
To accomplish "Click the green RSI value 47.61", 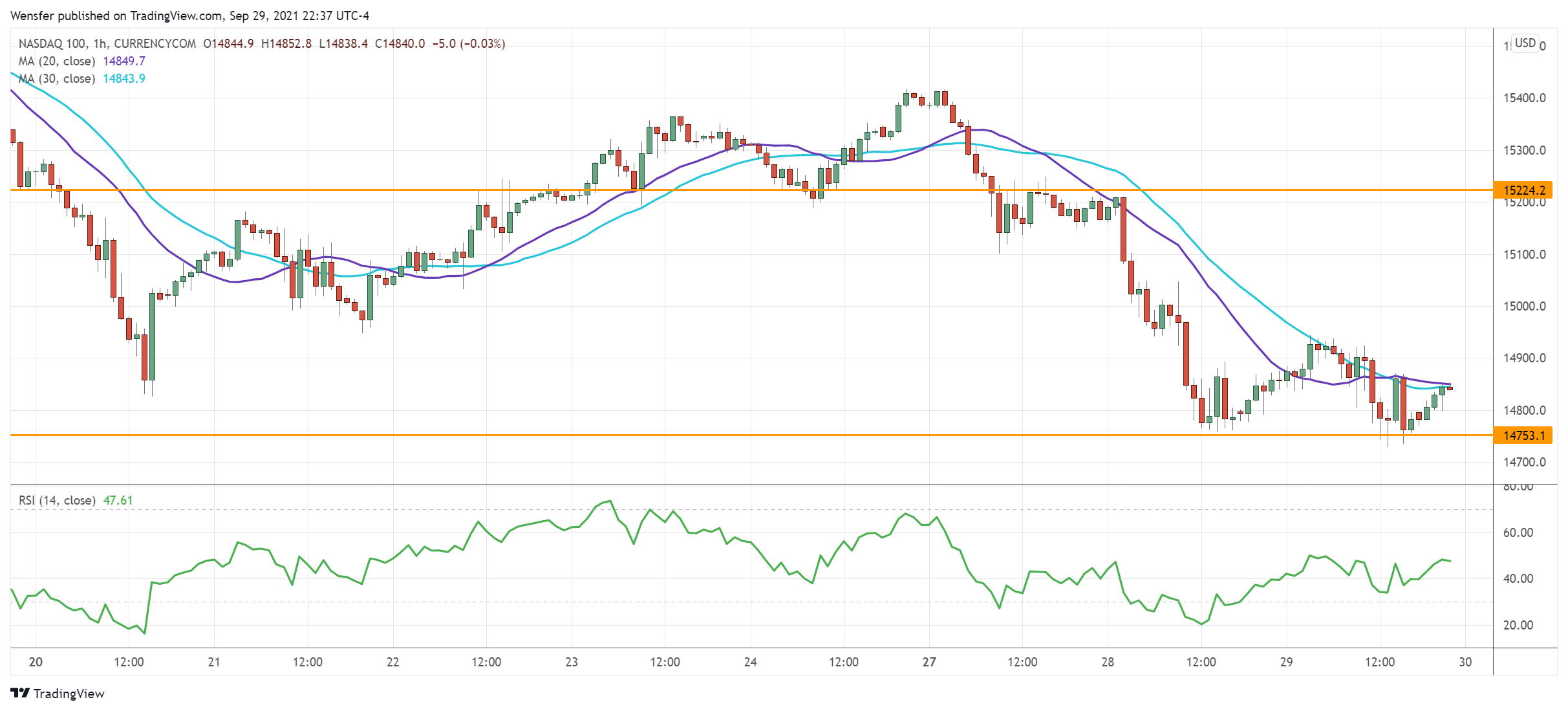I will point(118,500).
